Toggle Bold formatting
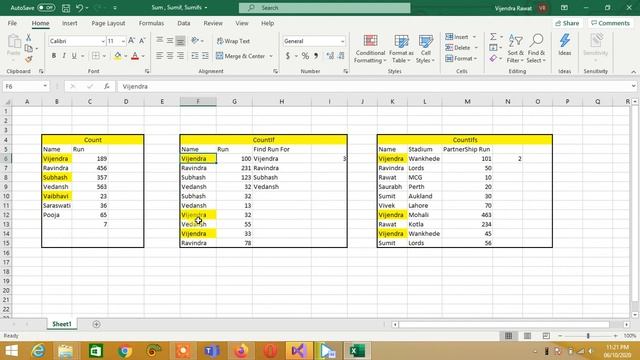Image resolution: width=640 pixels, height=360 pixels. (53, 56)
